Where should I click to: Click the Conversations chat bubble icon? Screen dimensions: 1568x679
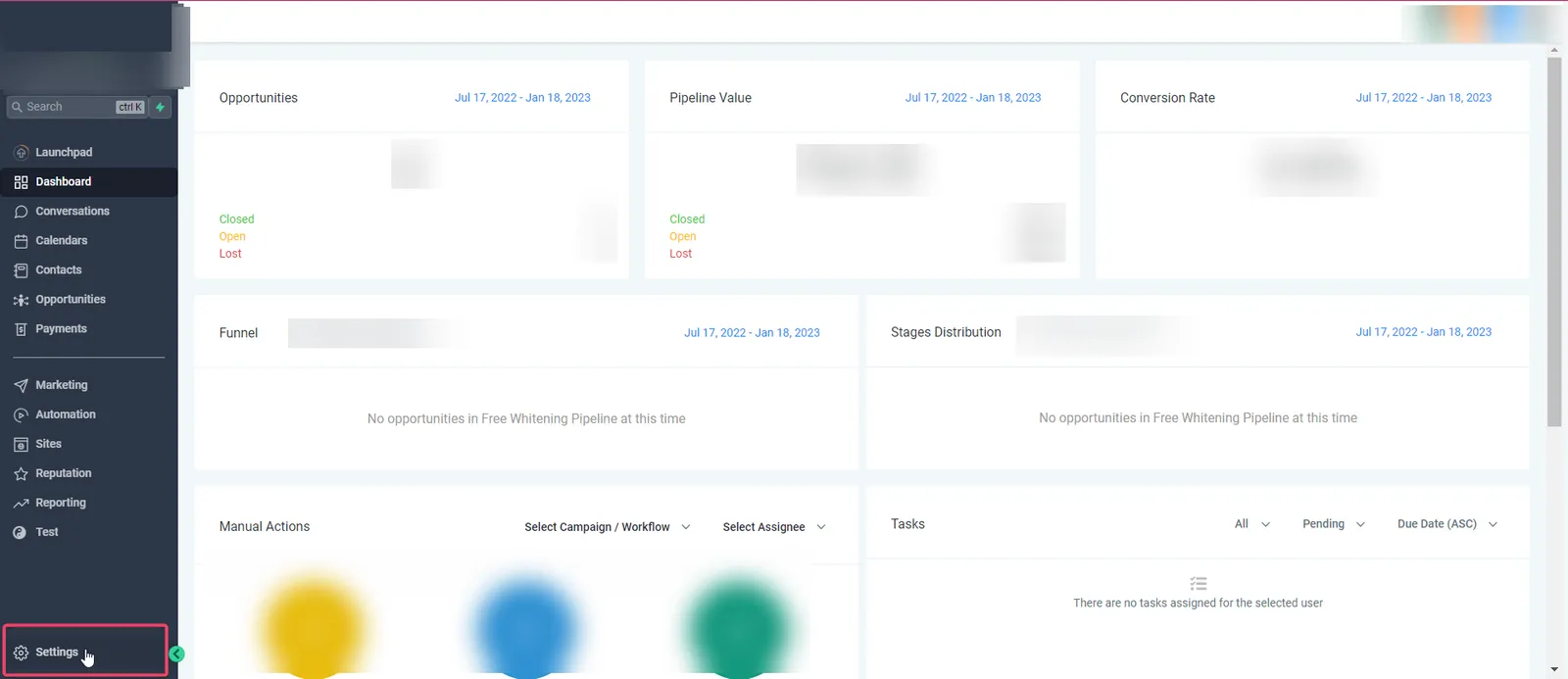pos(22,212)
